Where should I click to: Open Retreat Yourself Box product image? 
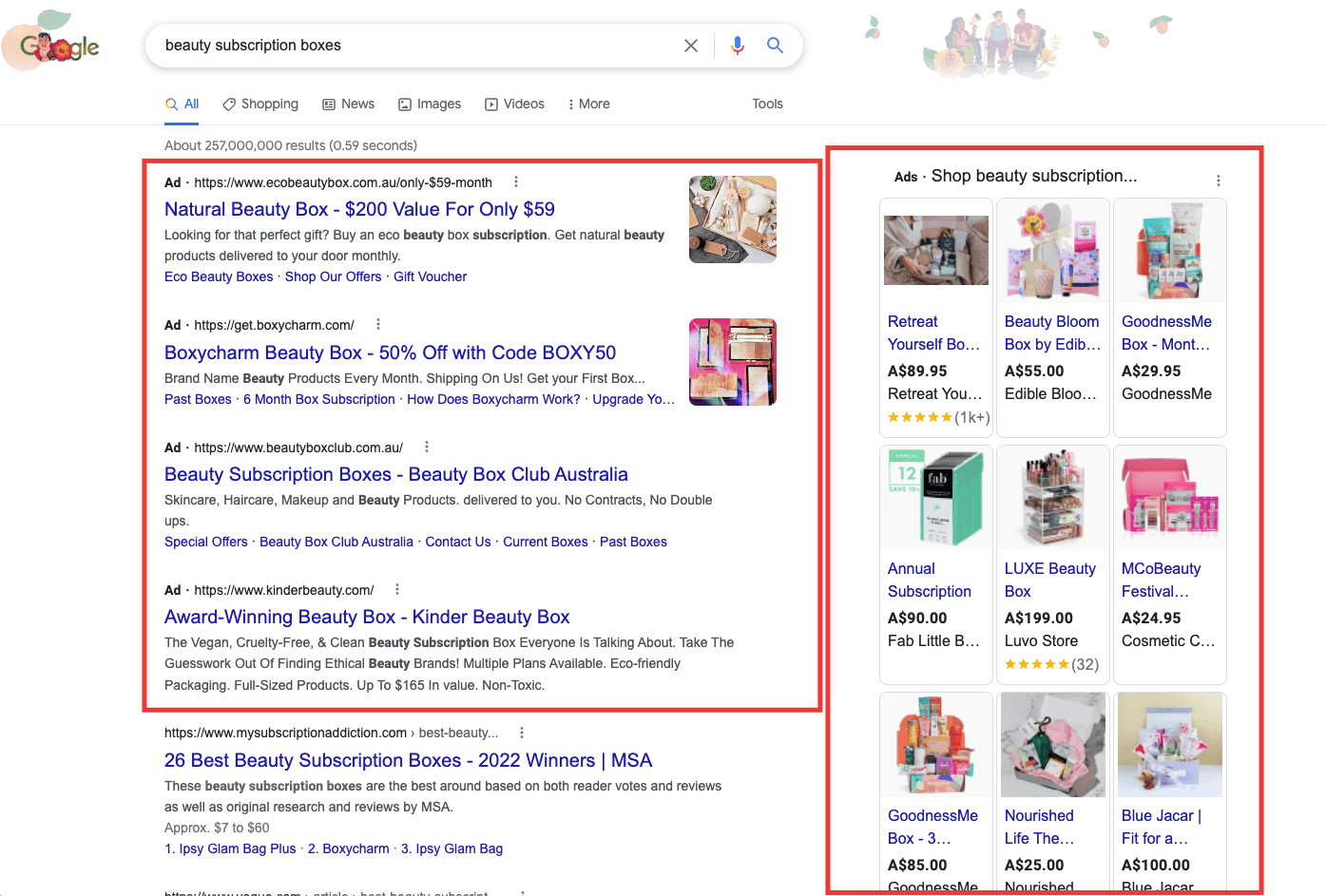tap(936, 251)
